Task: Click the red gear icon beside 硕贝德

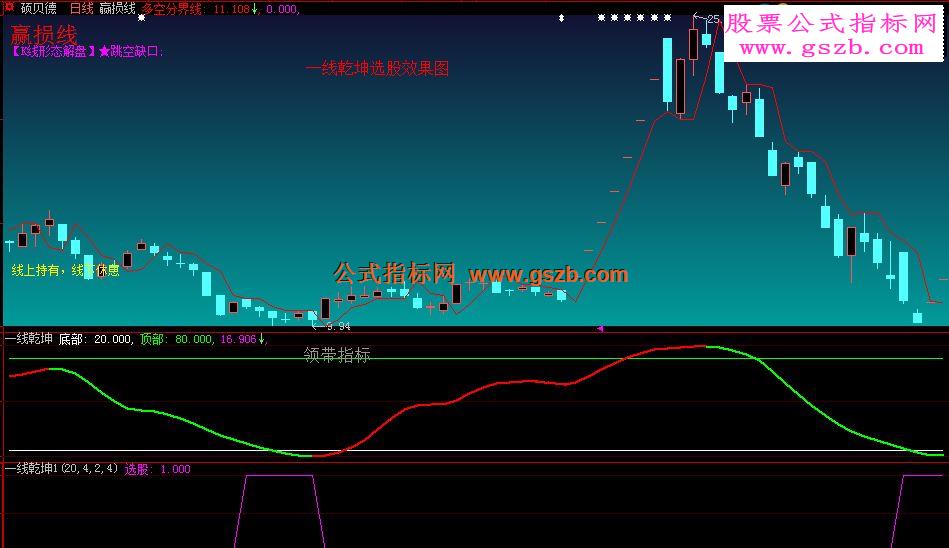Action: tap(9, 7)
